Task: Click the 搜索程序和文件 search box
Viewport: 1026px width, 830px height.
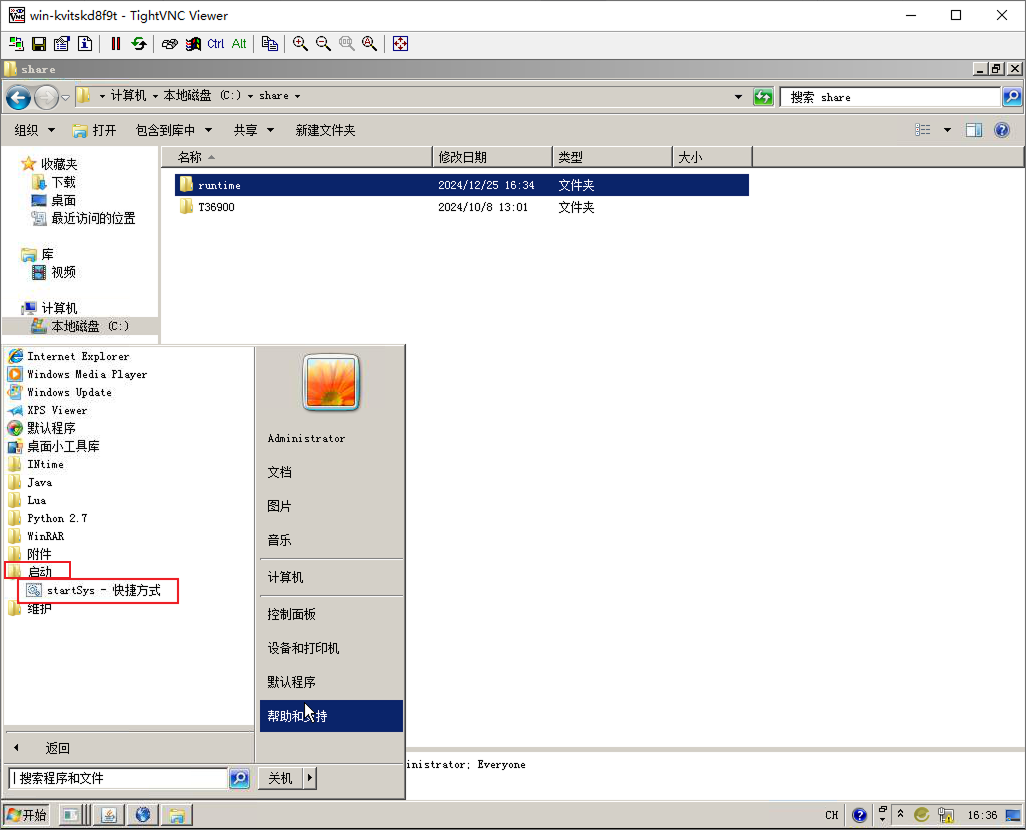Action: click(118, 778)
